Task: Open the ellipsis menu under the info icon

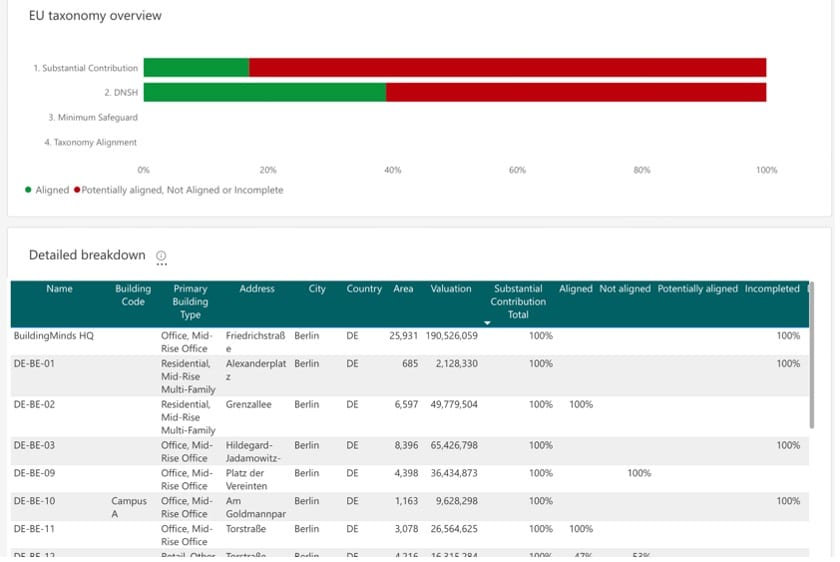Action: (x=161, y=264)
